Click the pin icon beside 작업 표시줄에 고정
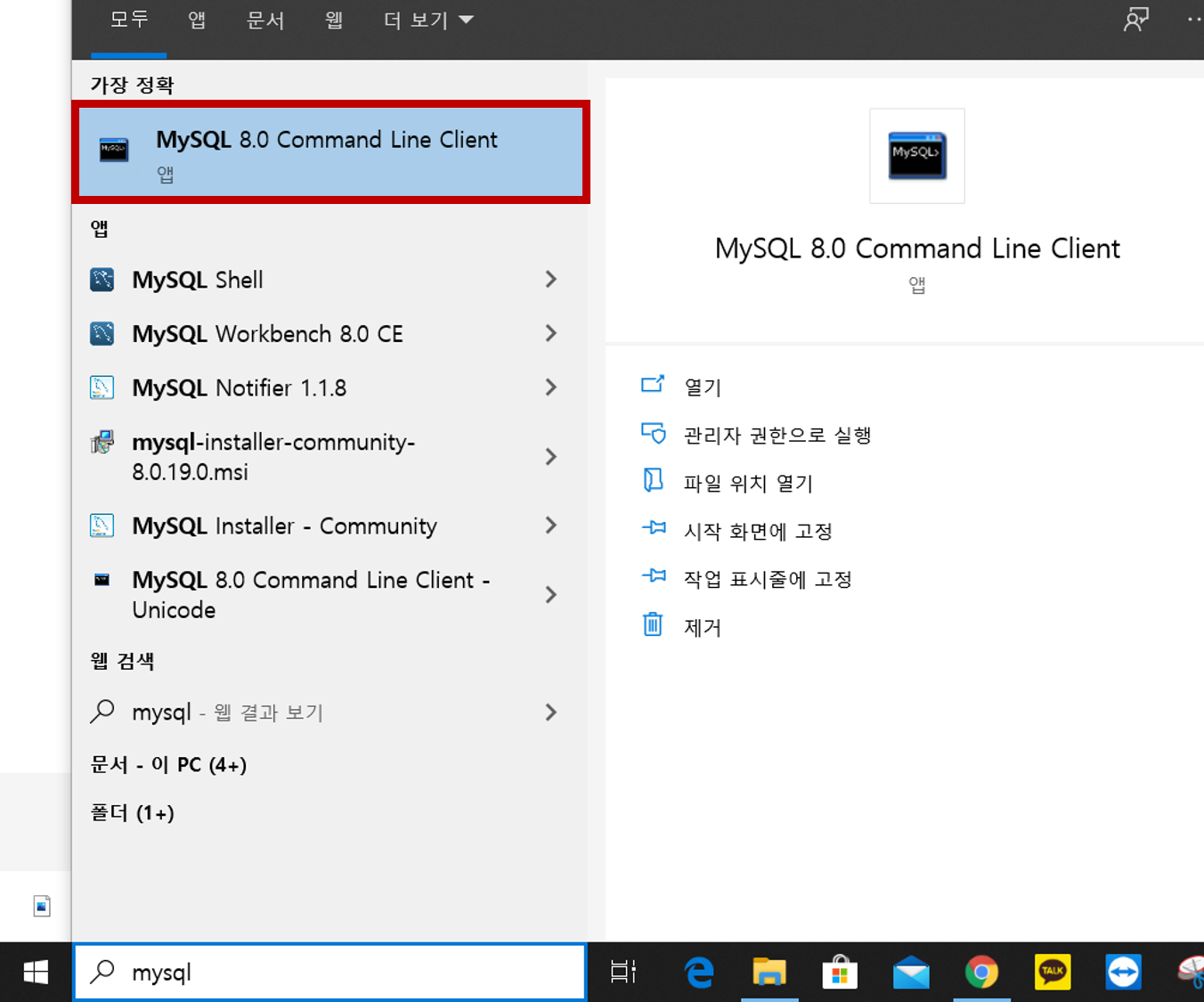 [654, 575]
